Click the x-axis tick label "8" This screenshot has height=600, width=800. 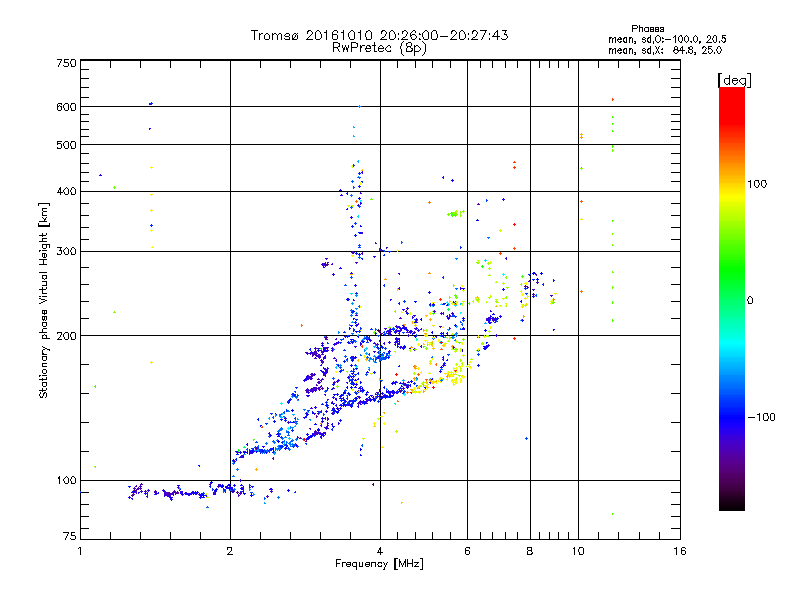530,551
